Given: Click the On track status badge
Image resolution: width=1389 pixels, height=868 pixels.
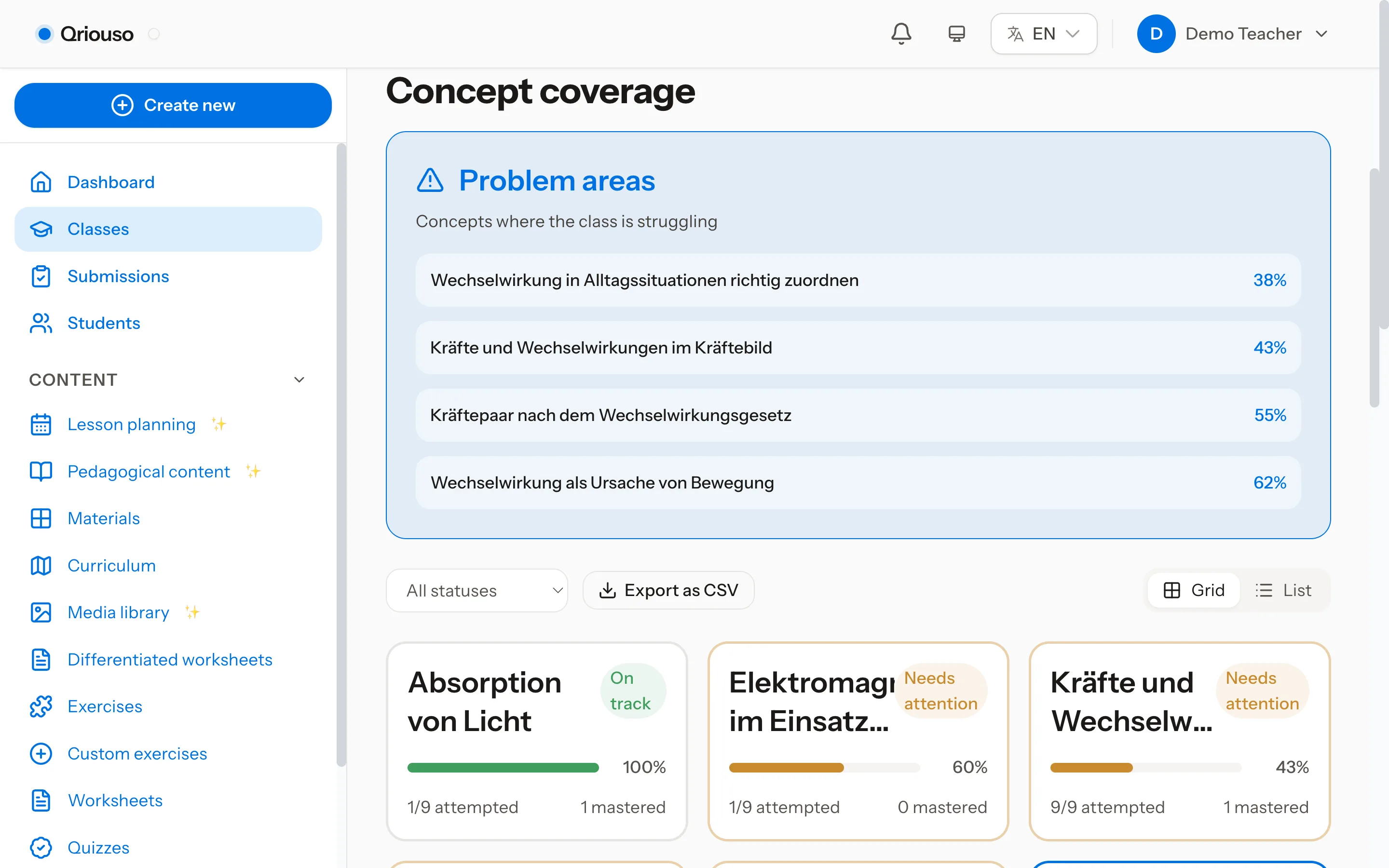Looking at the screenshot, I should 632,691.
